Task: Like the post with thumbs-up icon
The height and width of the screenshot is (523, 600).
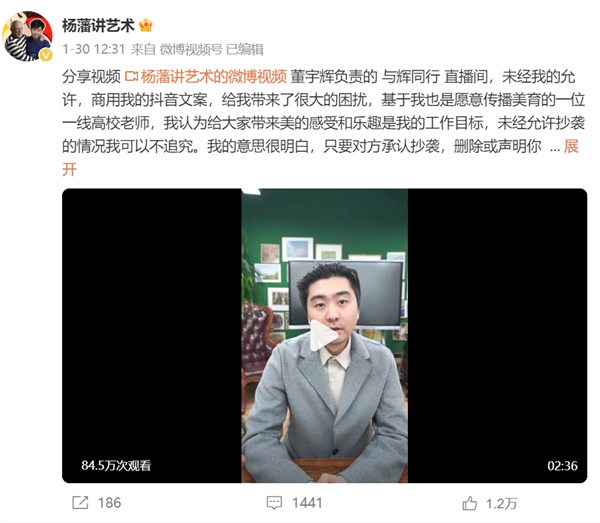Action: tap(470, 503)
